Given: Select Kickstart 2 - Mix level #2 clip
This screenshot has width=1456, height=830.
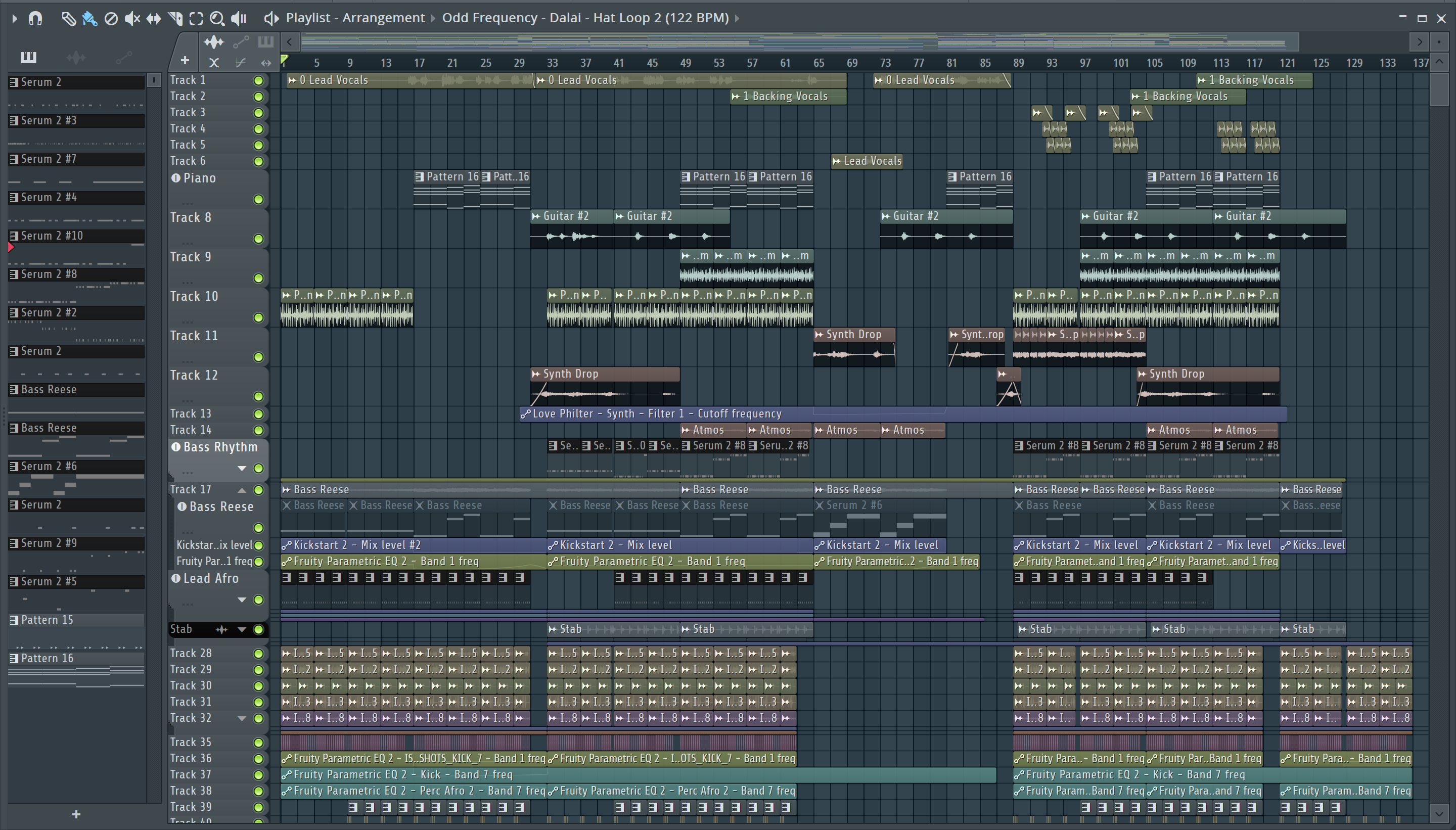Looking at the screenshot, I should [x=414, y=545].
